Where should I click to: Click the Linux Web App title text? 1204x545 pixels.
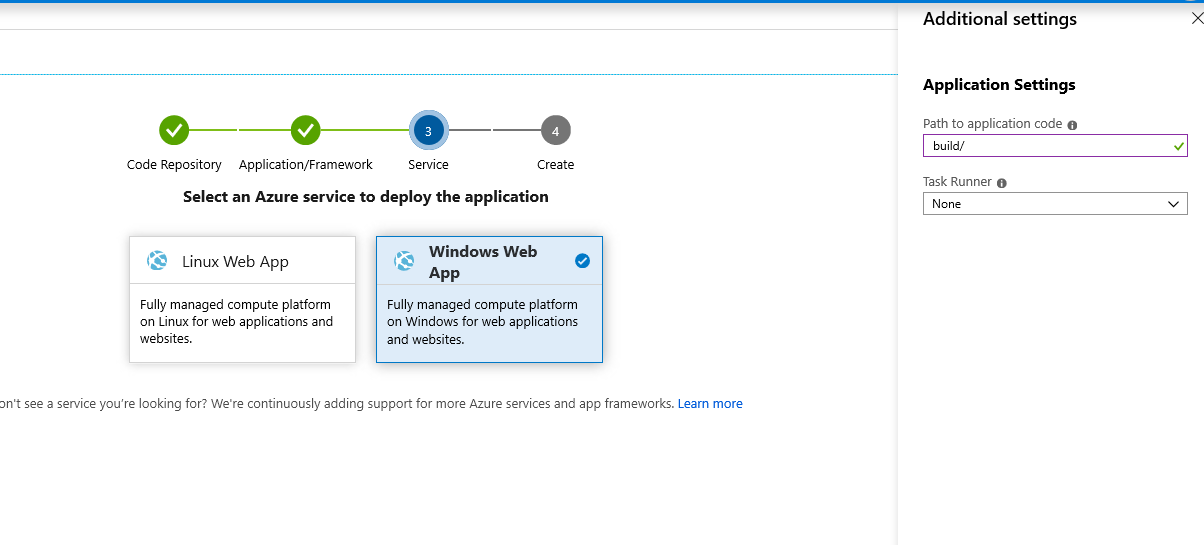(x=235, y=262)
